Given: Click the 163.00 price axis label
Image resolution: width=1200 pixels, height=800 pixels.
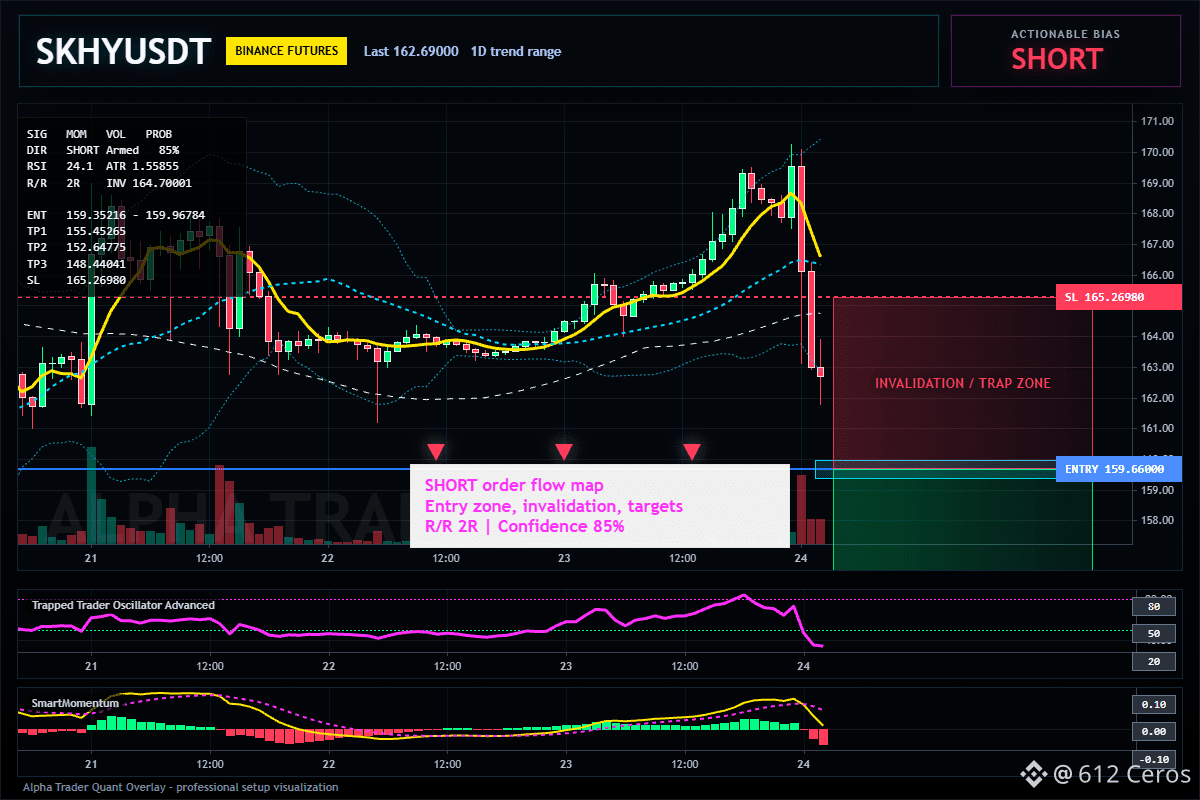Looking at the screenshot, I should tap(1157, 367).
